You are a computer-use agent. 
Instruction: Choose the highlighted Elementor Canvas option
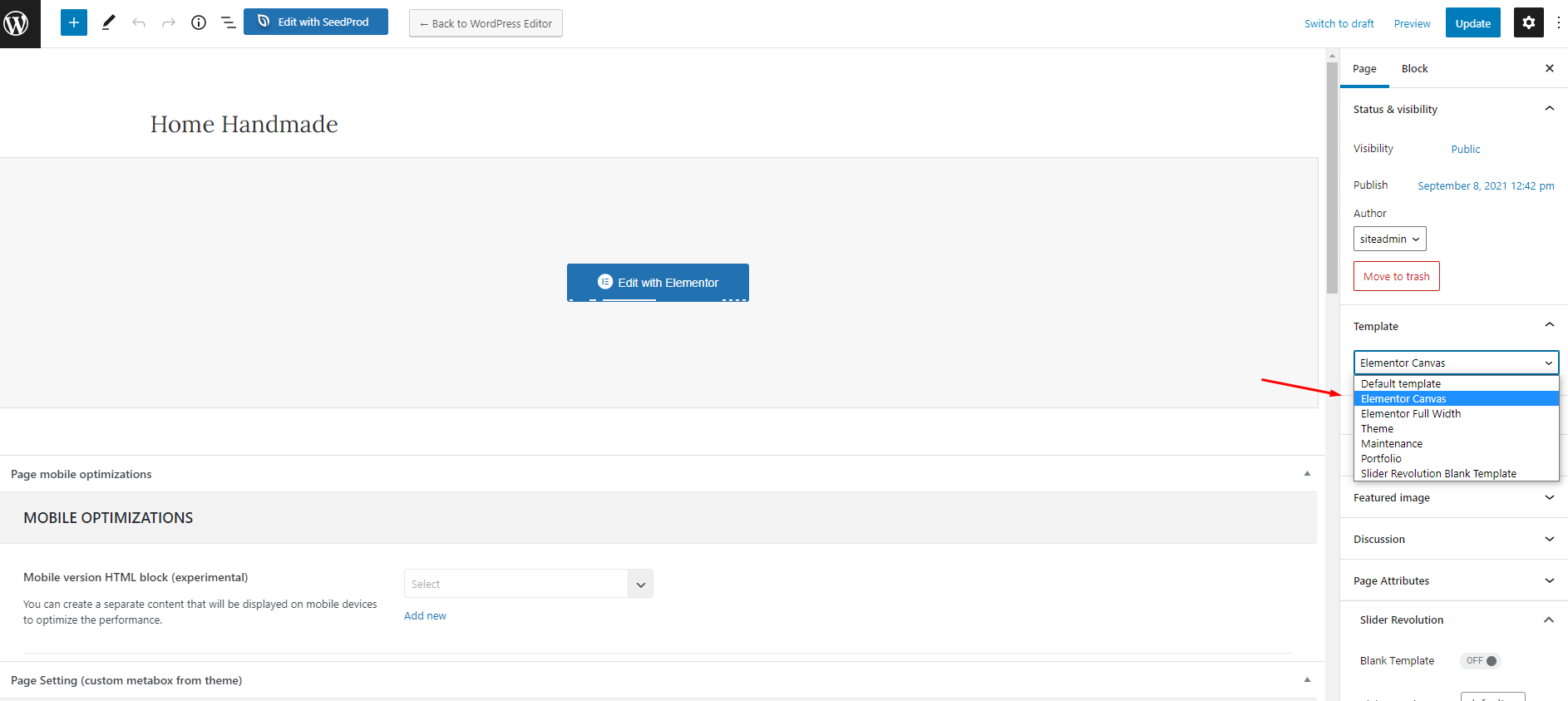(1456, 398)
